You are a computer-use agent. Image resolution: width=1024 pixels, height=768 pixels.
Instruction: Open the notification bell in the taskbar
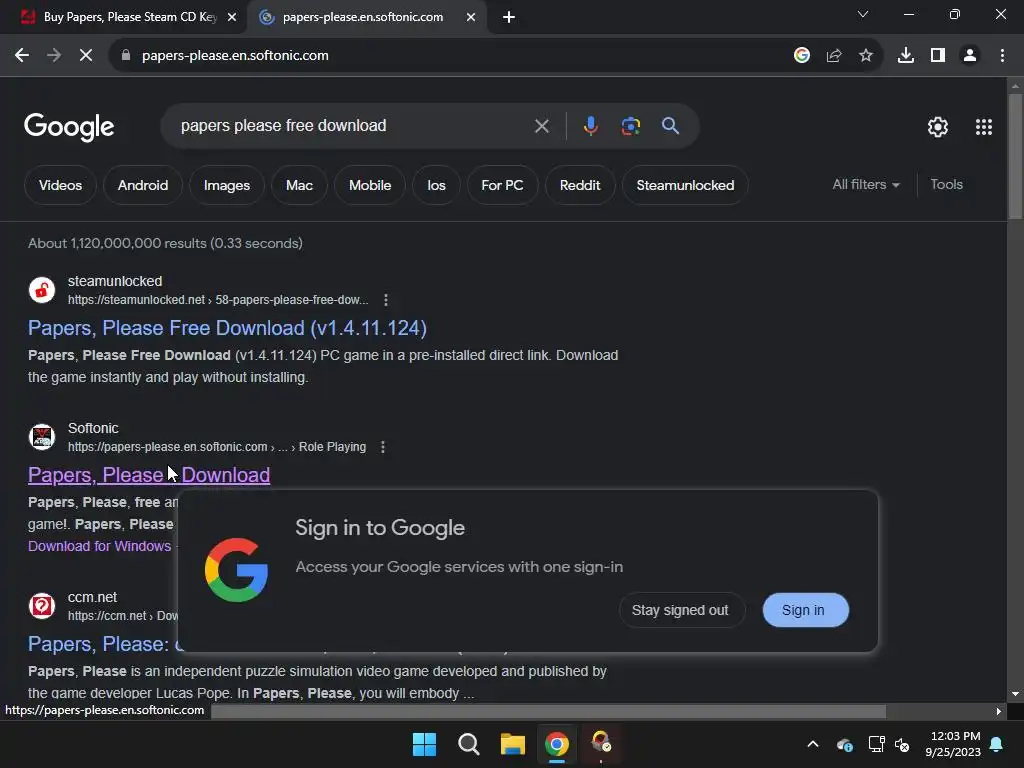click(996, 744)
